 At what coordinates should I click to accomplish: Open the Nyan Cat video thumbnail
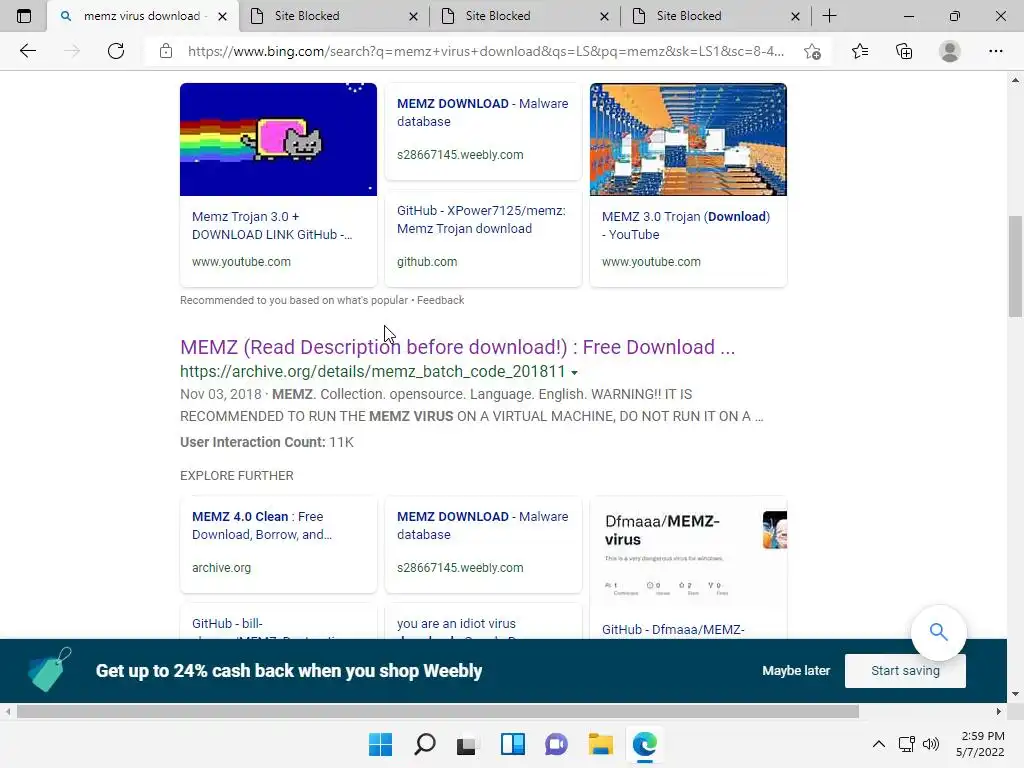pos(278,139)
